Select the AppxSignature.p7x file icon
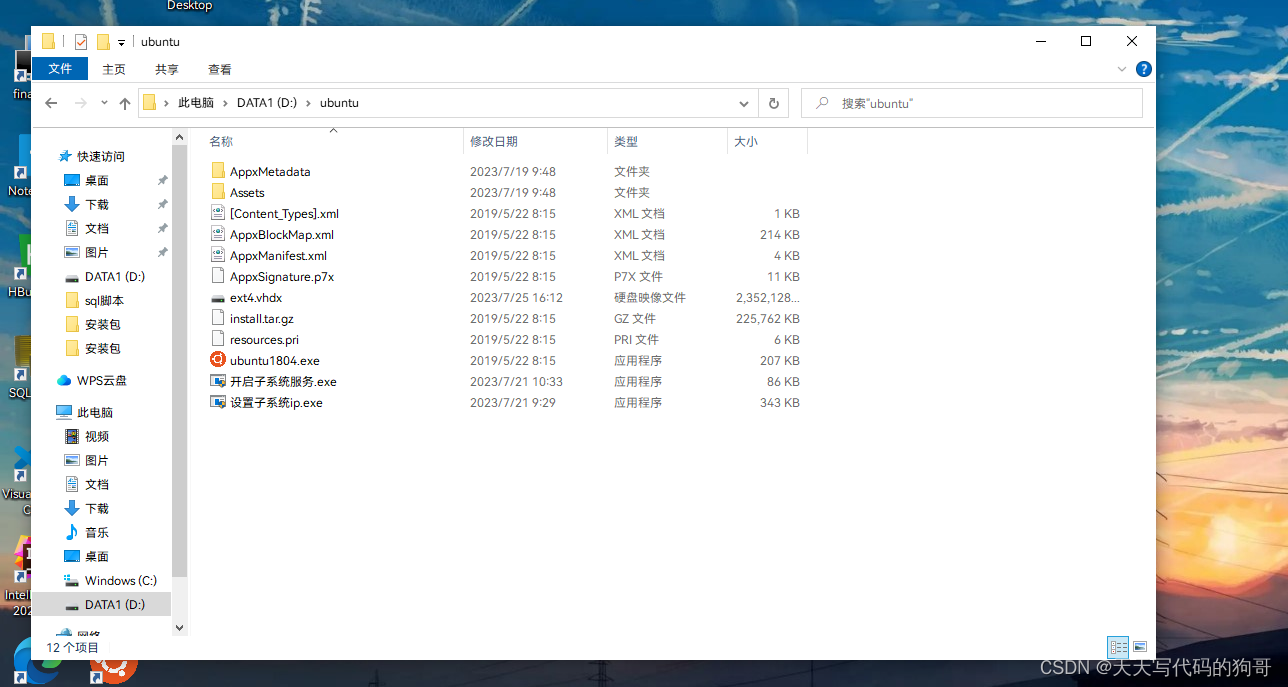The image size is (1288, 687). click(219, 276)
